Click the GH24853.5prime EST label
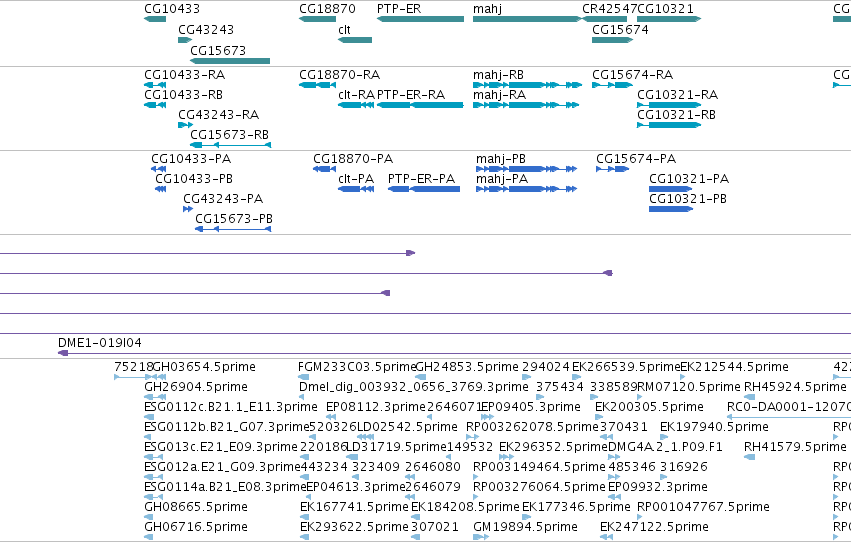 pyautogui.click(x=467, y=367)
